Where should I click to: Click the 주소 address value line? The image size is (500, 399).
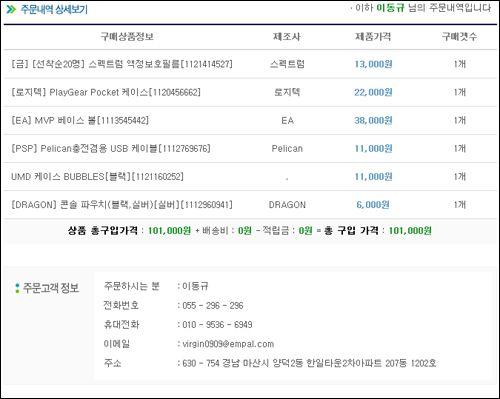pyautogui.click(x=309, y=363)
